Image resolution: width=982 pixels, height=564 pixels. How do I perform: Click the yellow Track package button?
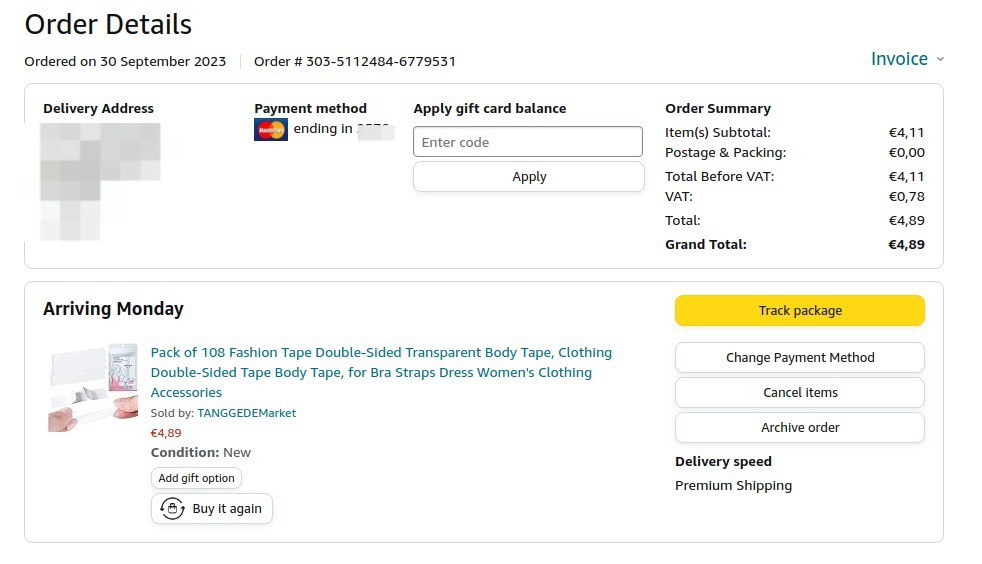tap(799, 311)
